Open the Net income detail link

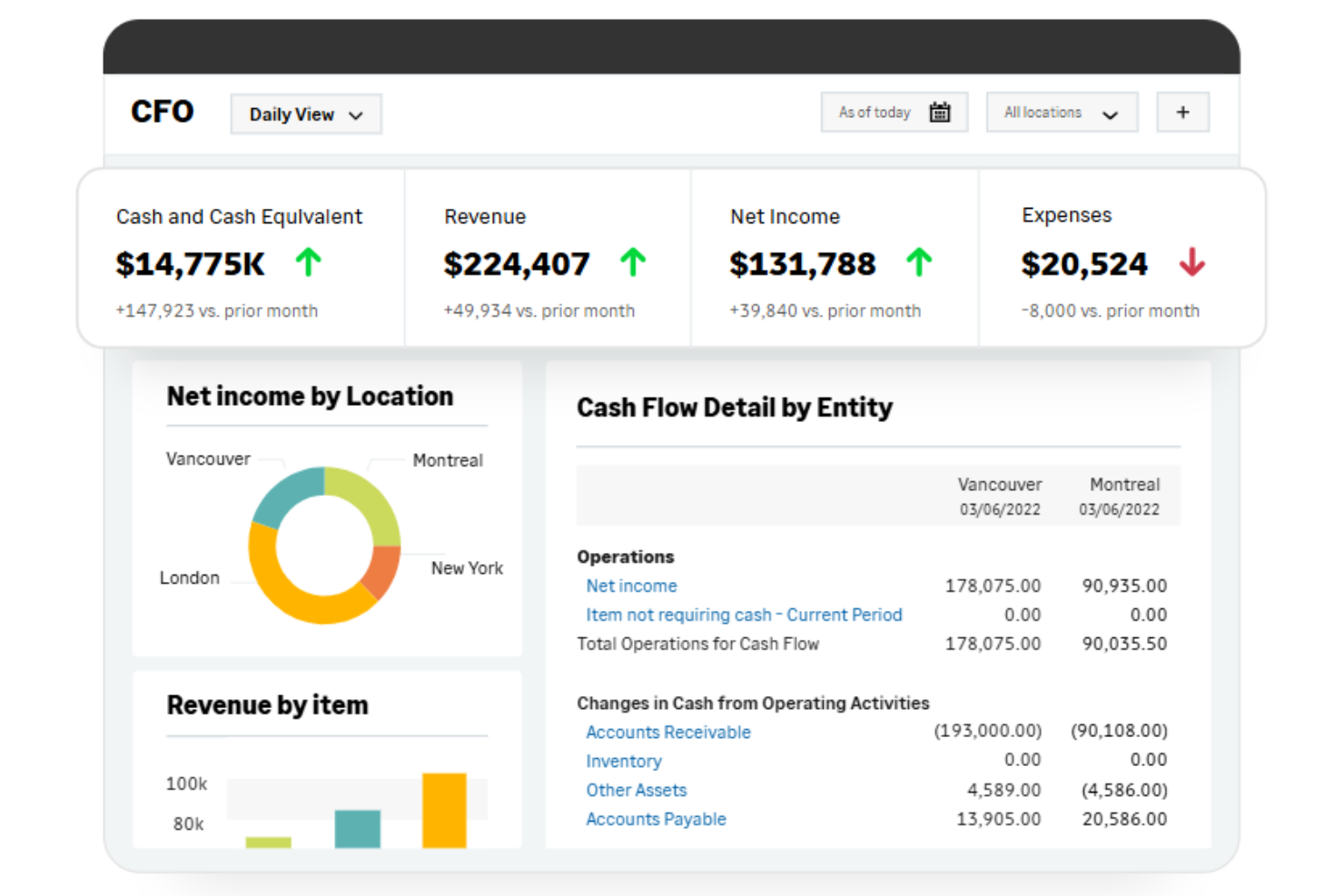(x=631, y=586)
